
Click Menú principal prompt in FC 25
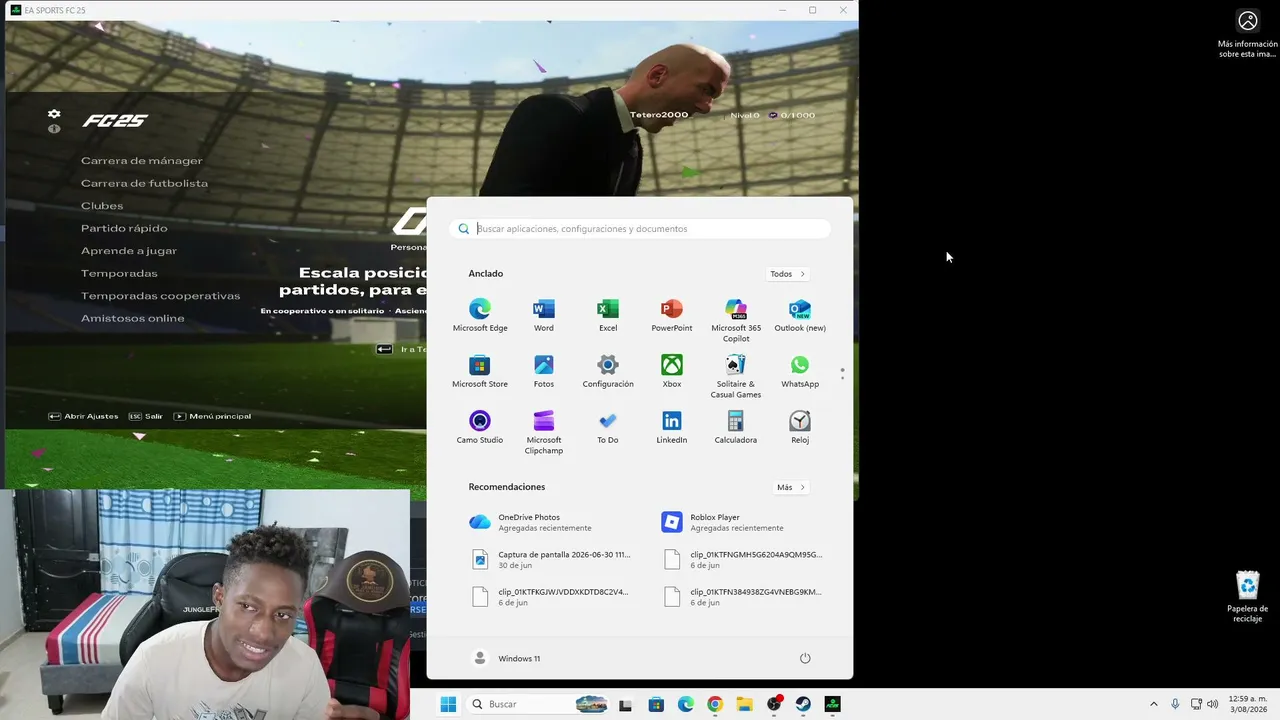tap(212, 416)
